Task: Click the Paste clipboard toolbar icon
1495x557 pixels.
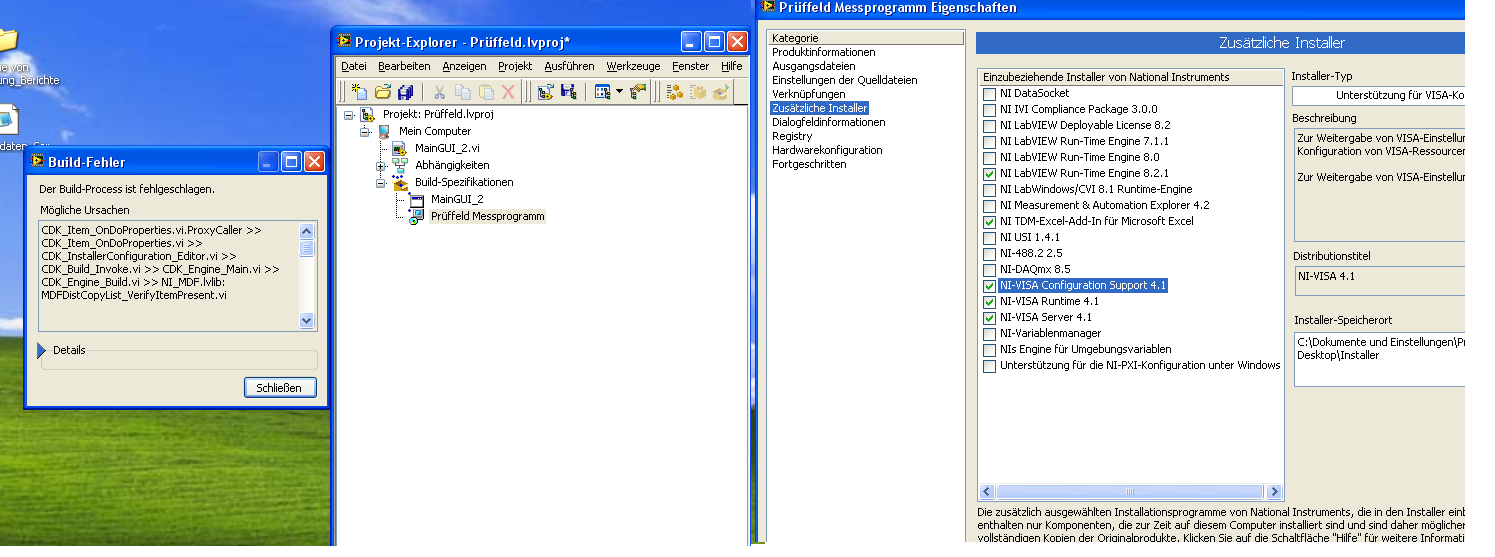Action: click(486, 92)
